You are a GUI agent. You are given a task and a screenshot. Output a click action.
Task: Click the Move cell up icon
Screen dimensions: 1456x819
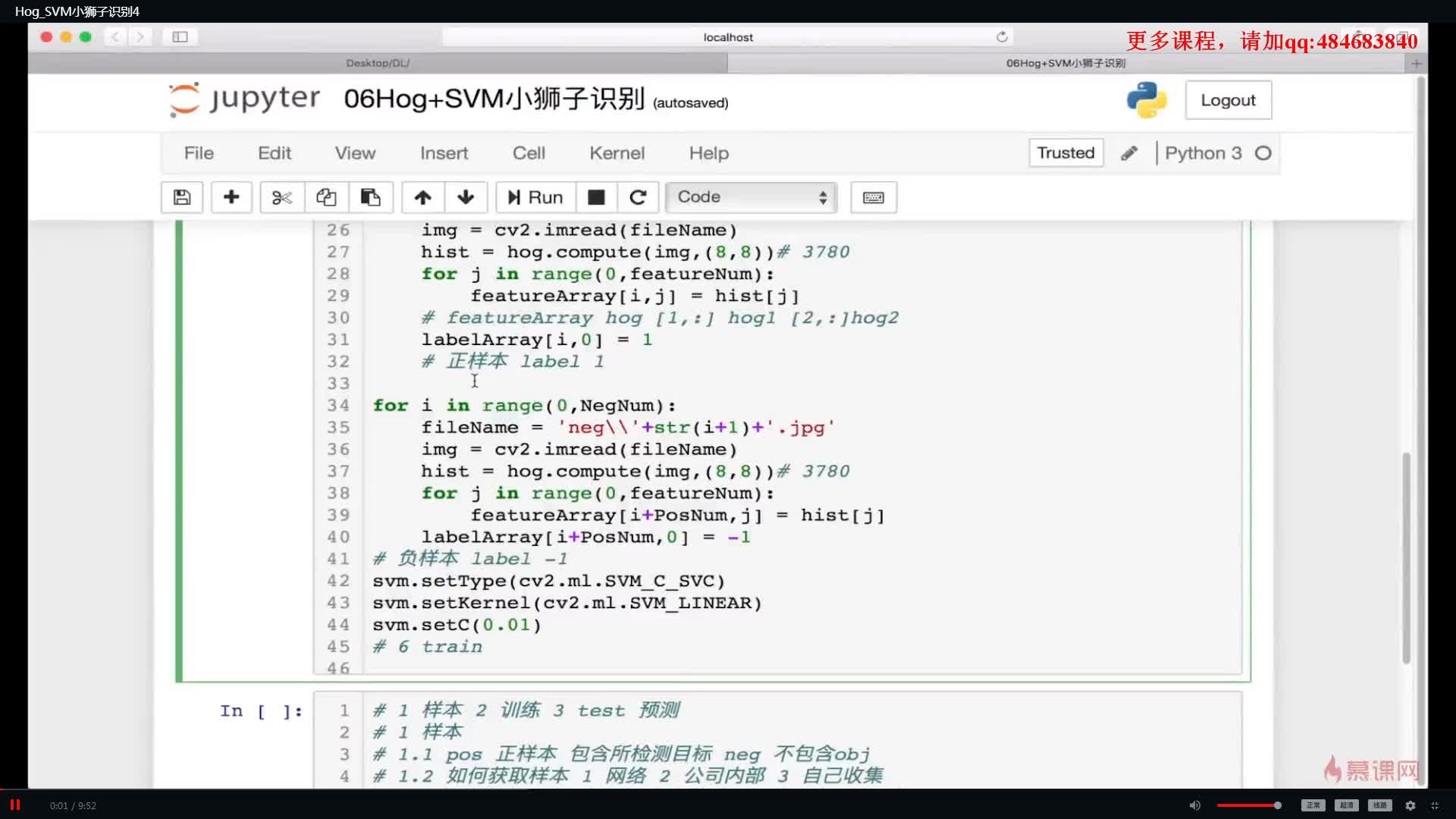click(422, 197)
